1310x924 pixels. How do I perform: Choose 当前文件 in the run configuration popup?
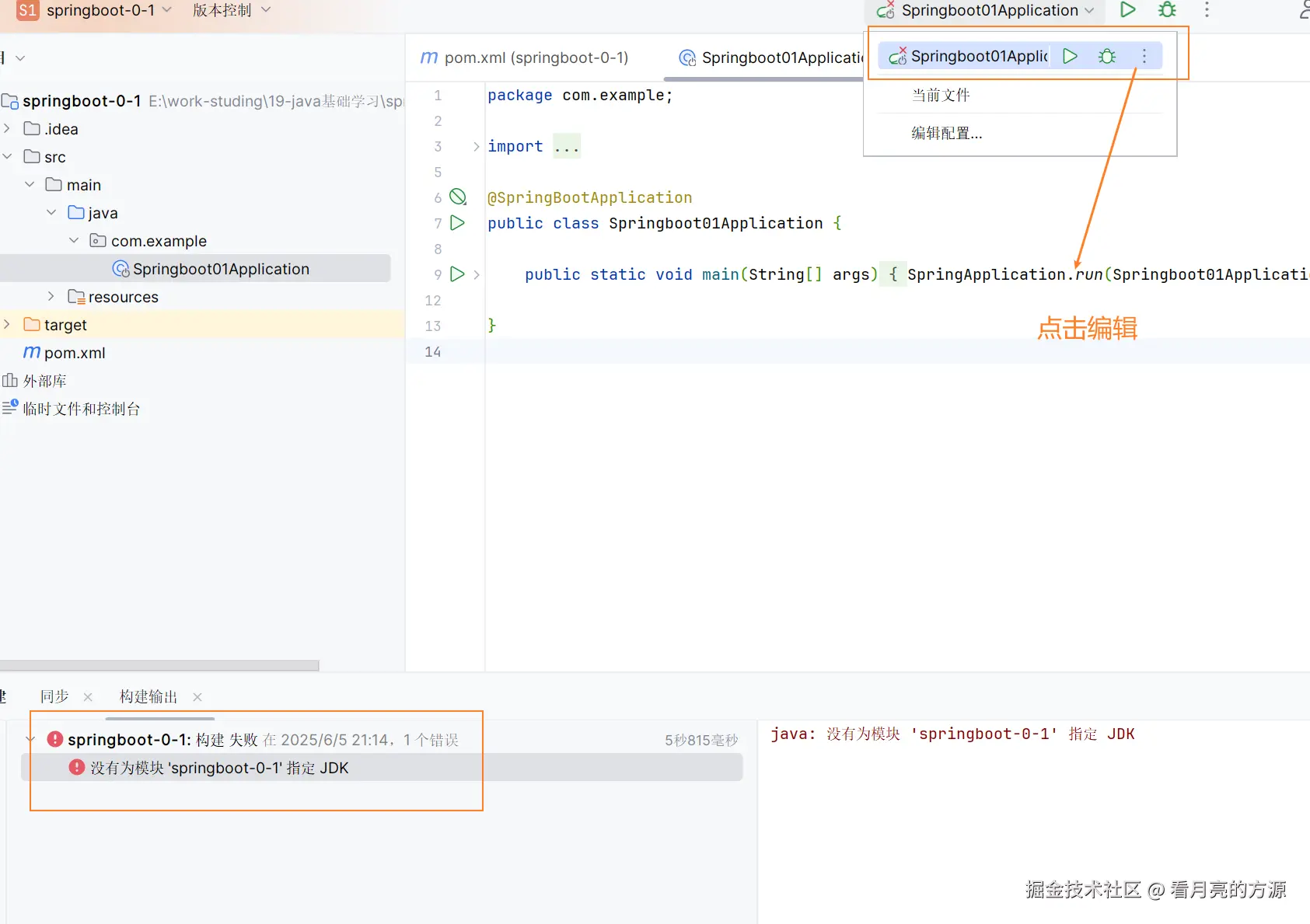click(941, 95)
